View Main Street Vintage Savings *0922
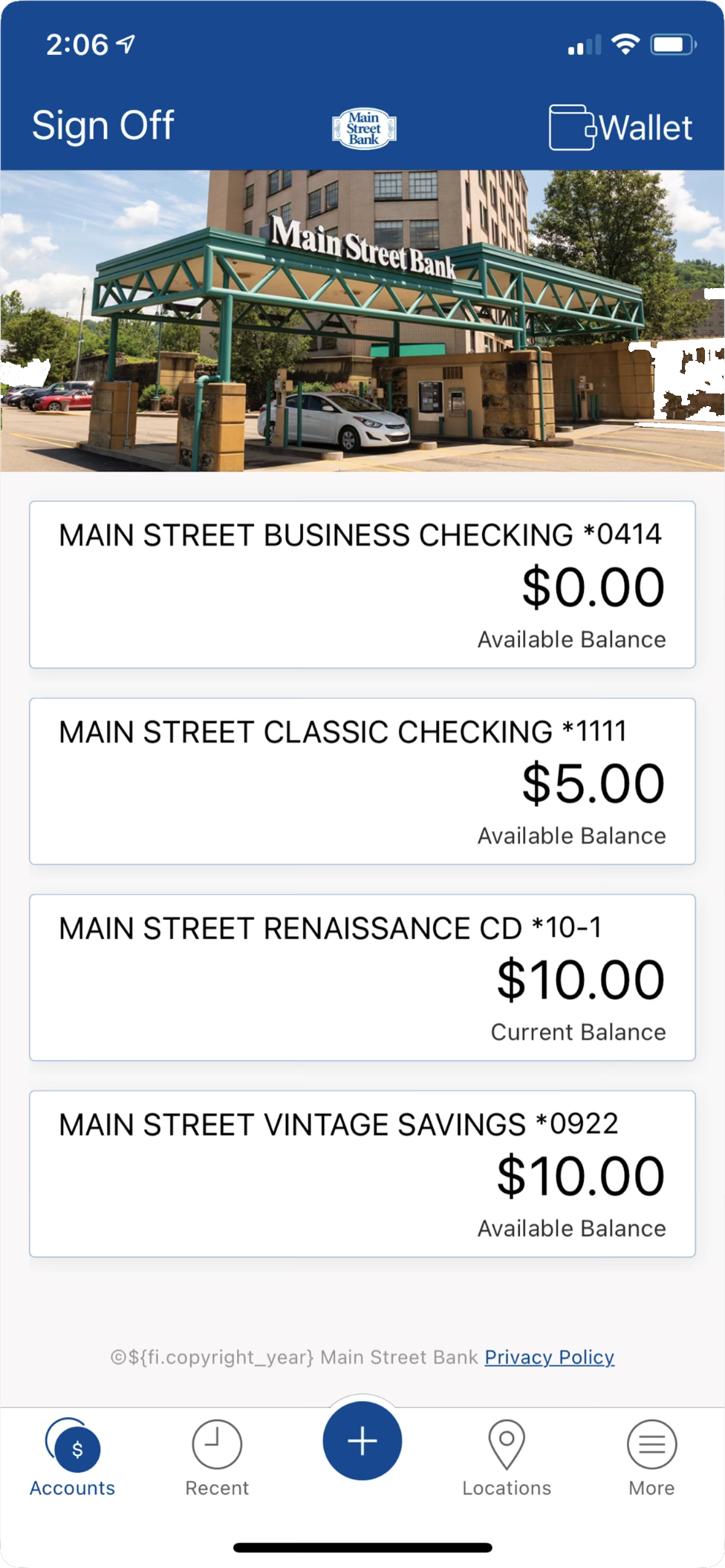Image resolution: width=725 pixels, height=1568 pixels. click(x=362, y=1174)
